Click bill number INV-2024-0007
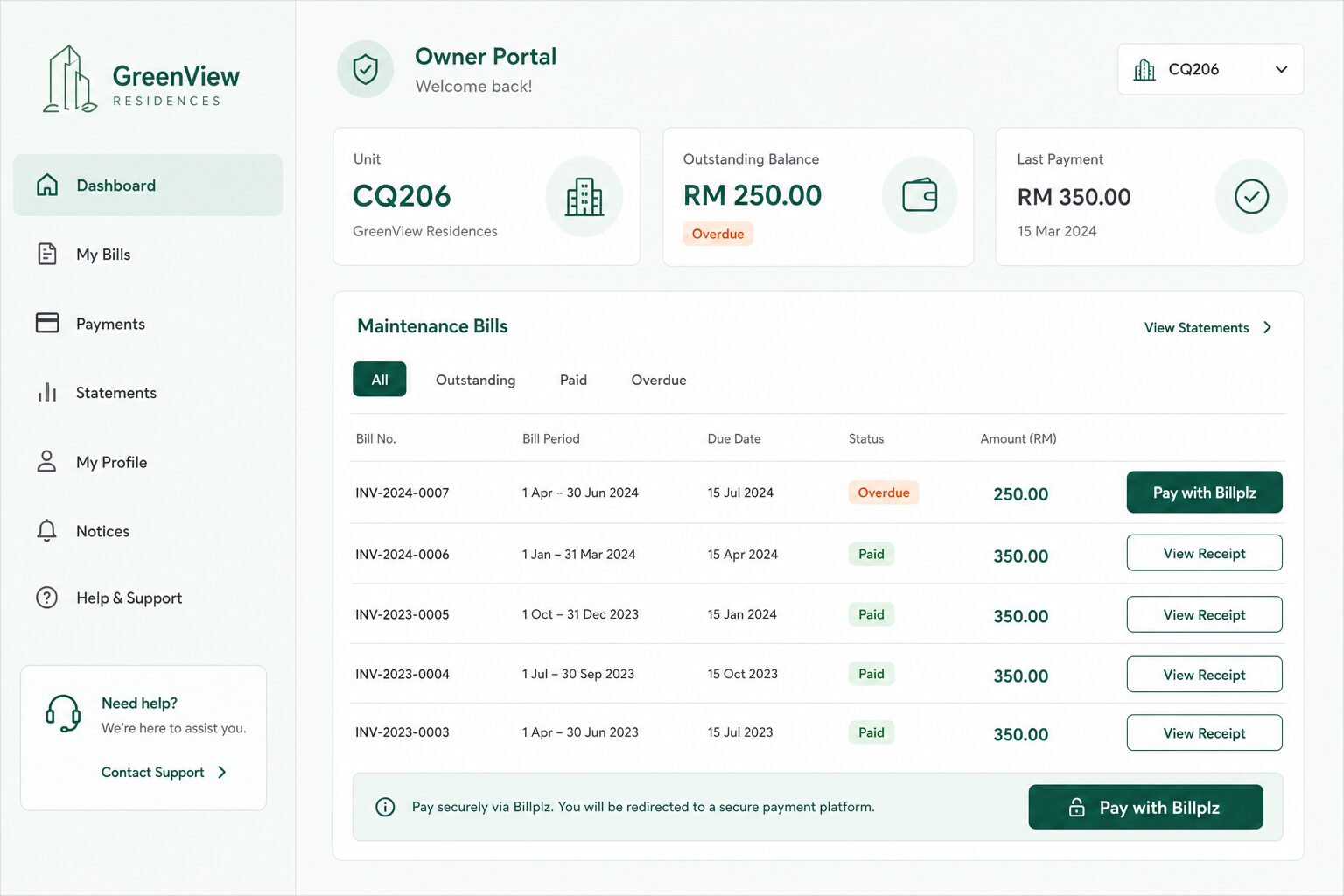 (402, 493)
